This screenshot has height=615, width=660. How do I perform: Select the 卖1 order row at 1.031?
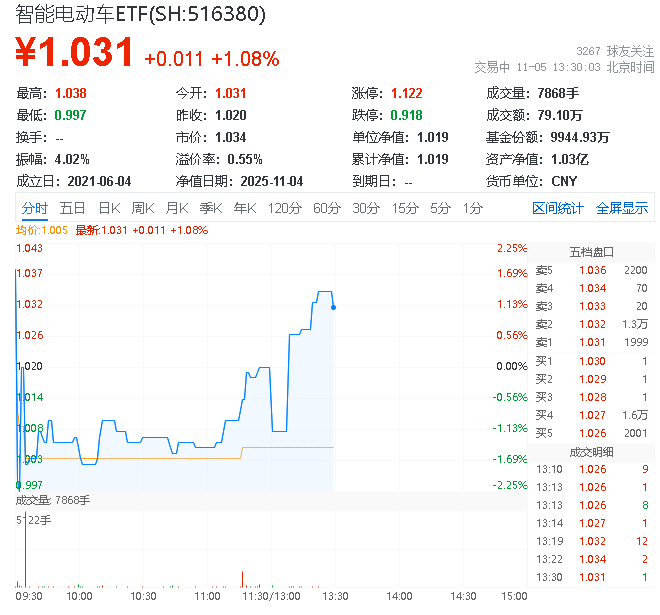[x=592, y=343]
